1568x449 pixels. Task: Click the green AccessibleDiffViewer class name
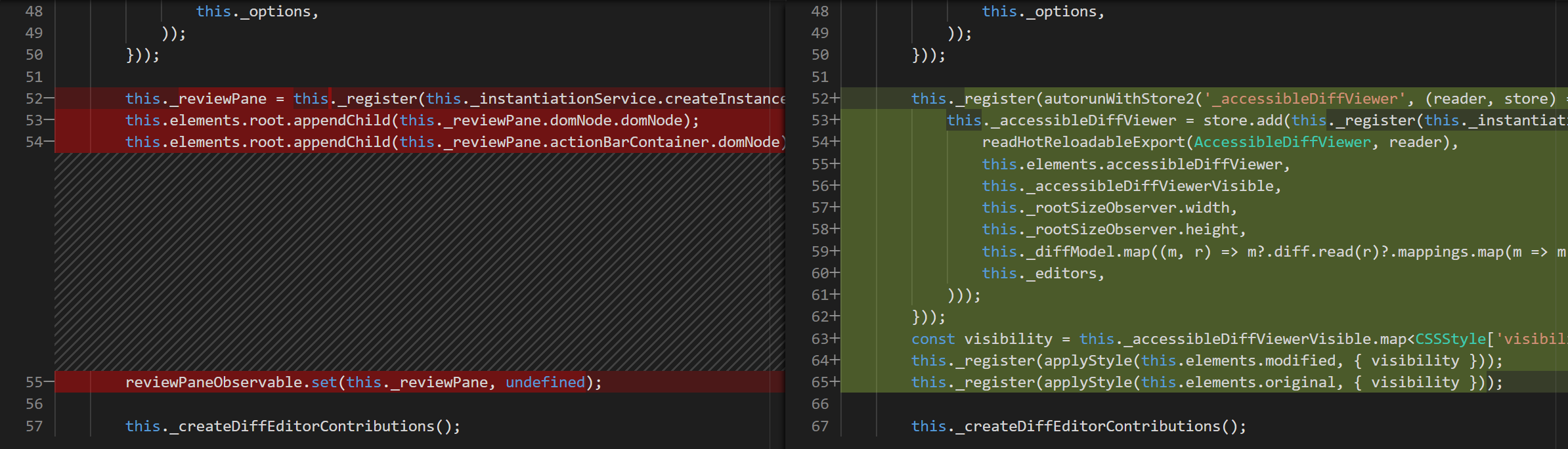click(x=1282, y=142)
